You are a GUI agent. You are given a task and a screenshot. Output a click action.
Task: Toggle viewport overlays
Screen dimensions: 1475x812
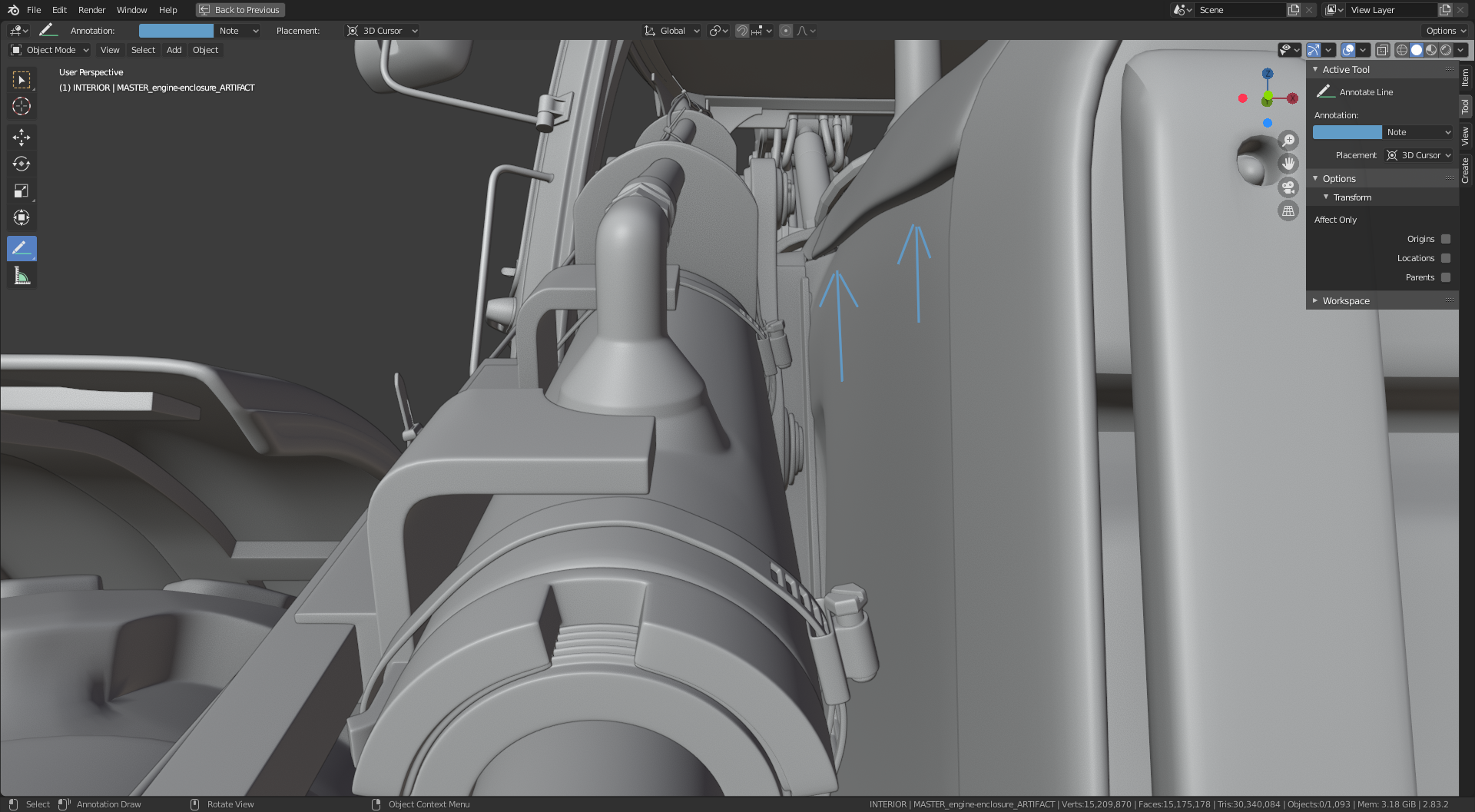pyautogui.click(x=1348, y=50)
